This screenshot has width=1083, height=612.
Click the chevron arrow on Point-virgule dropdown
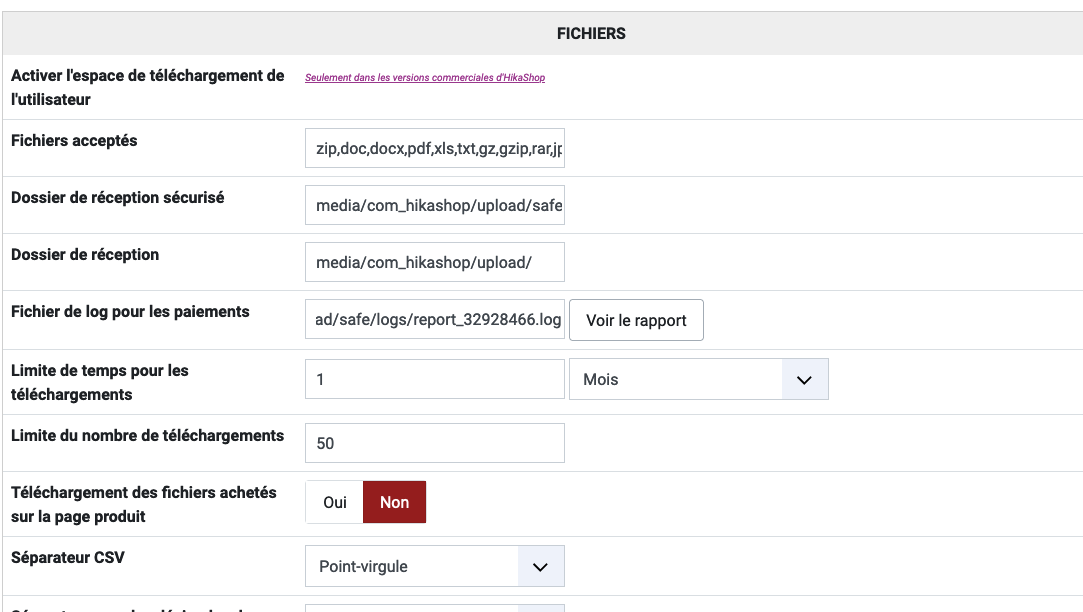541,566
